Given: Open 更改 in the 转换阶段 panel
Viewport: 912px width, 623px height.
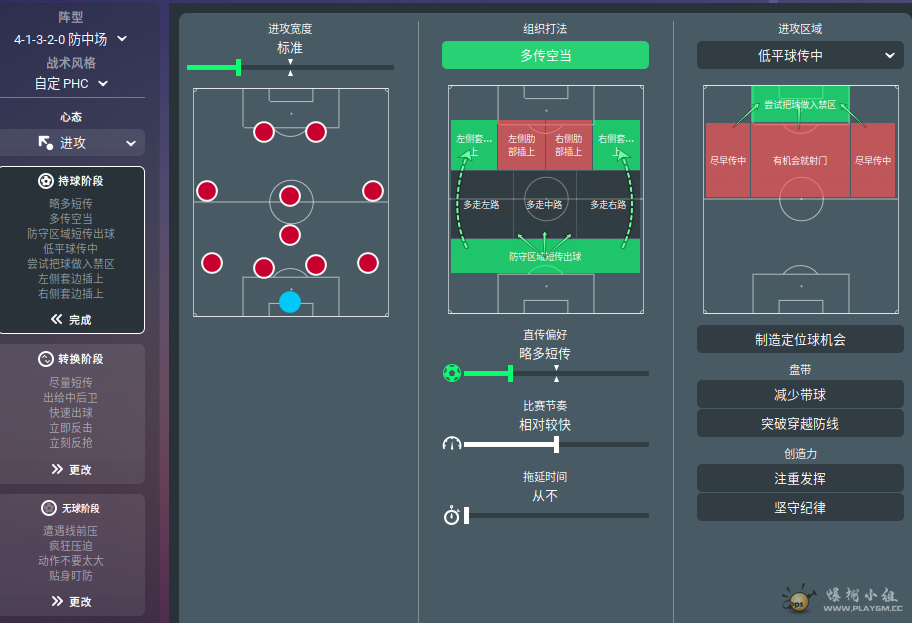Looking at the screenshot, I should [71, 469].
